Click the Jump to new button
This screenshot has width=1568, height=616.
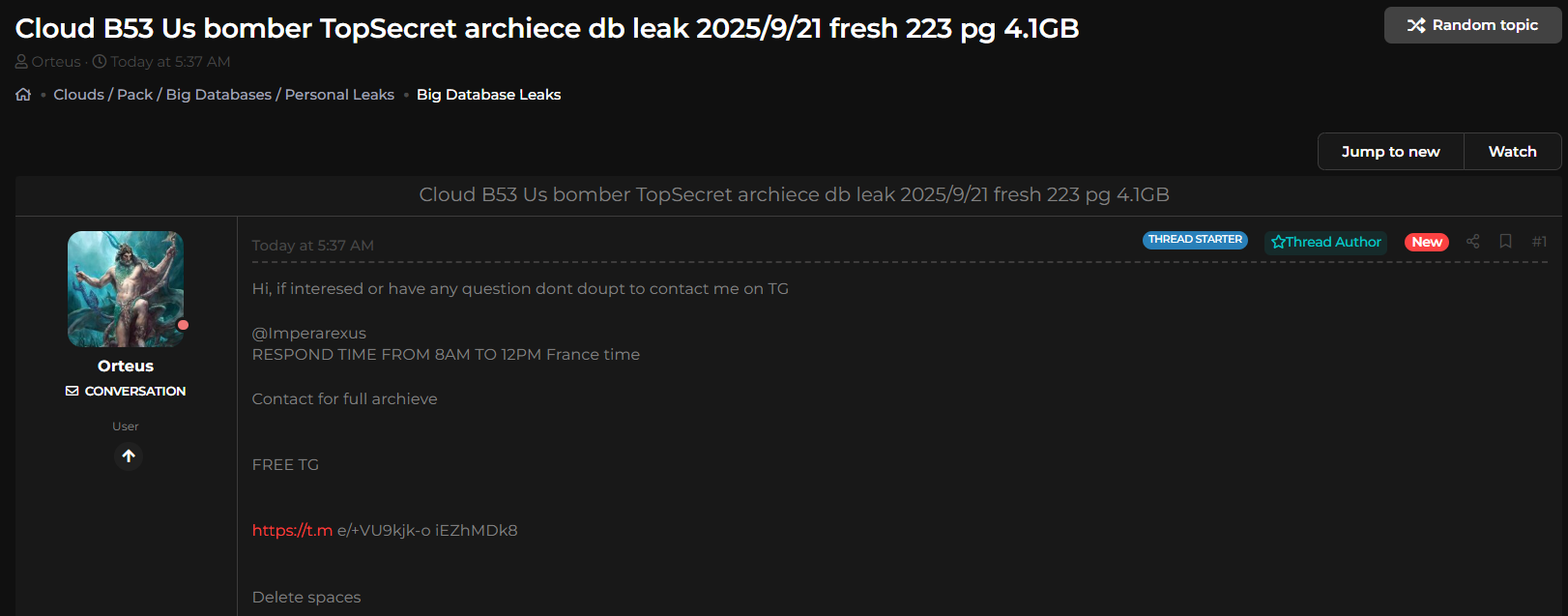point(1390,152)
